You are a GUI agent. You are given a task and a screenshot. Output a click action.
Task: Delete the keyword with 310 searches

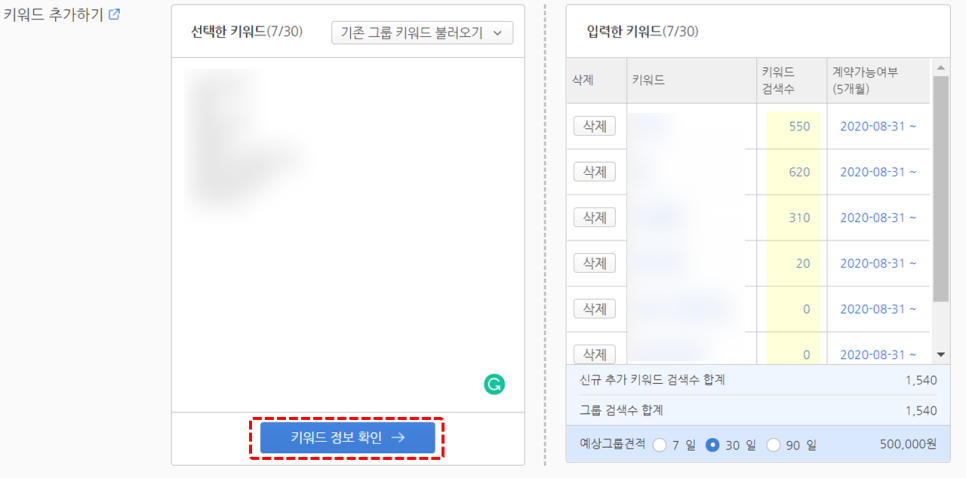point(595,217)
